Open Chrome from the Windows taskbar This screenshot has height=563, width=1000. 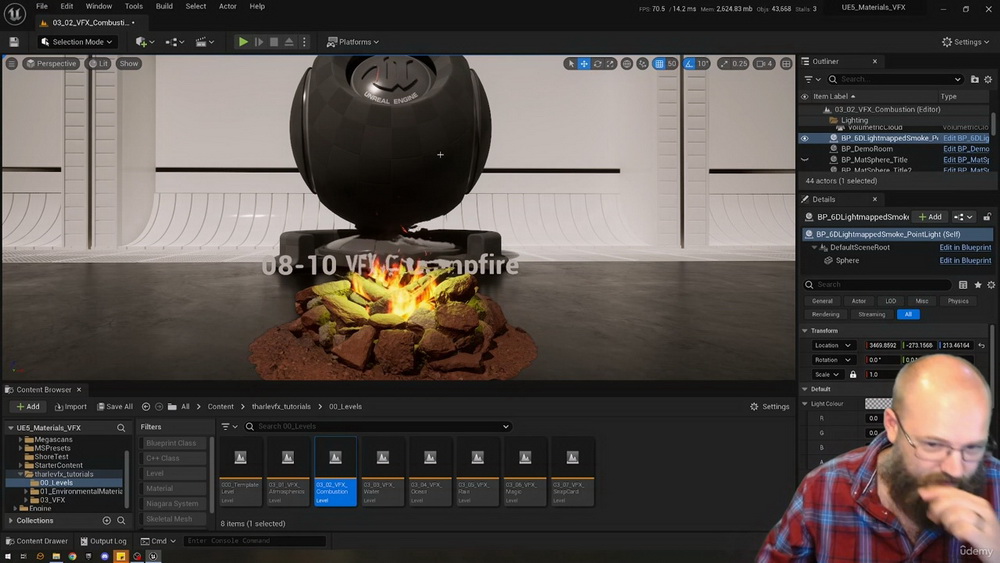click(x=72, y=557)
